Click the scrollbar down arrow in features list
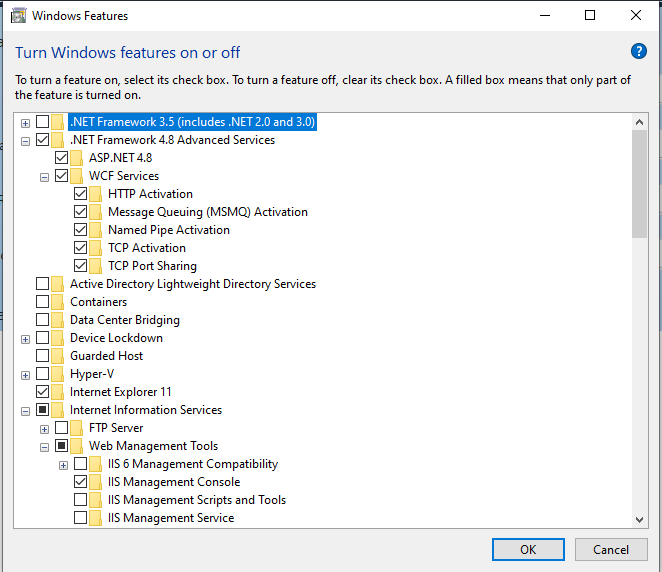 pos(640,519)
